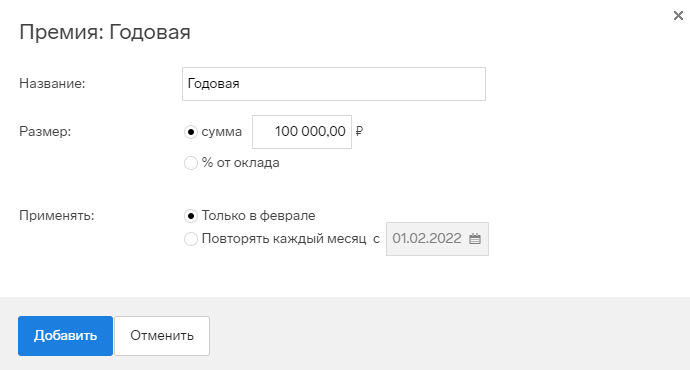Choose the Только в феврале radio circle

coord(191,216)
